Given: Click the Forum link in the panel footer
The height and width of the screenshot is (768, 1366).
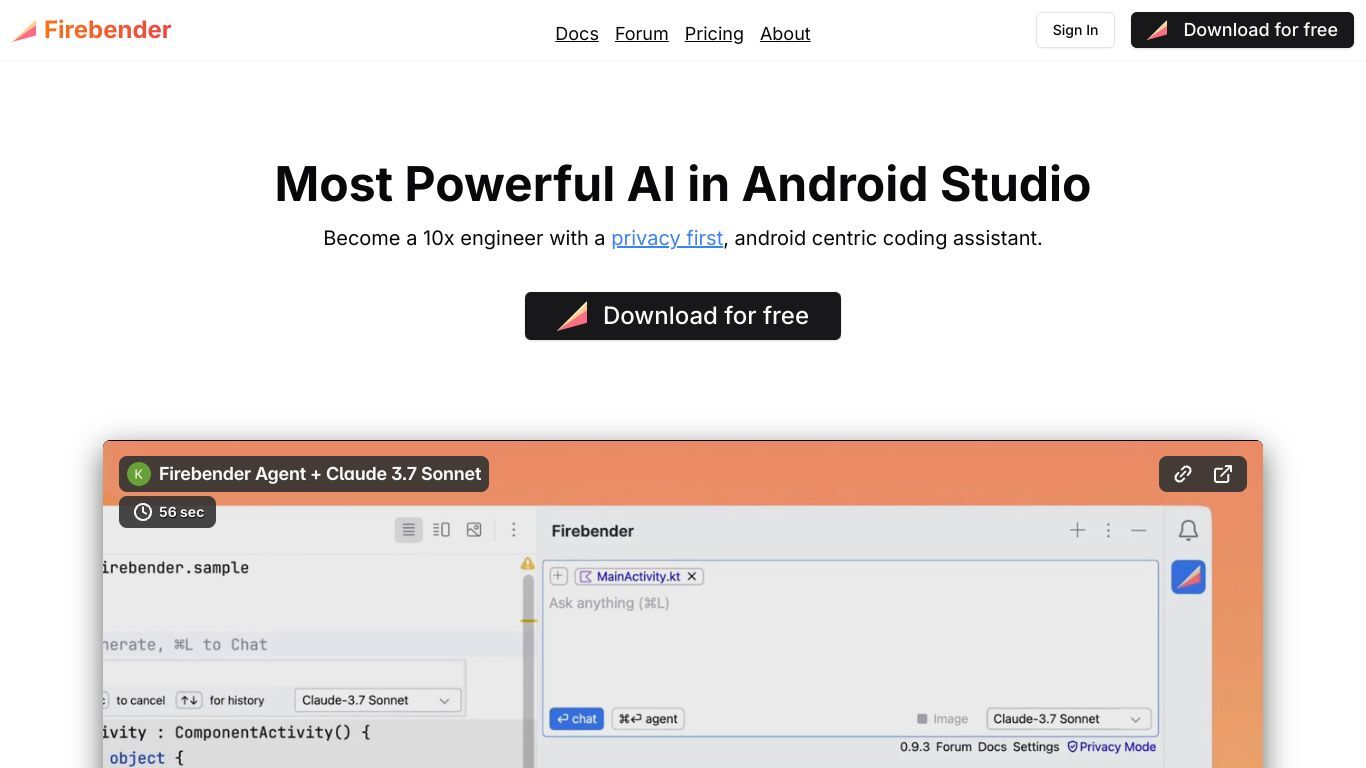Looking at the screenshot, I should coord(953,747).
